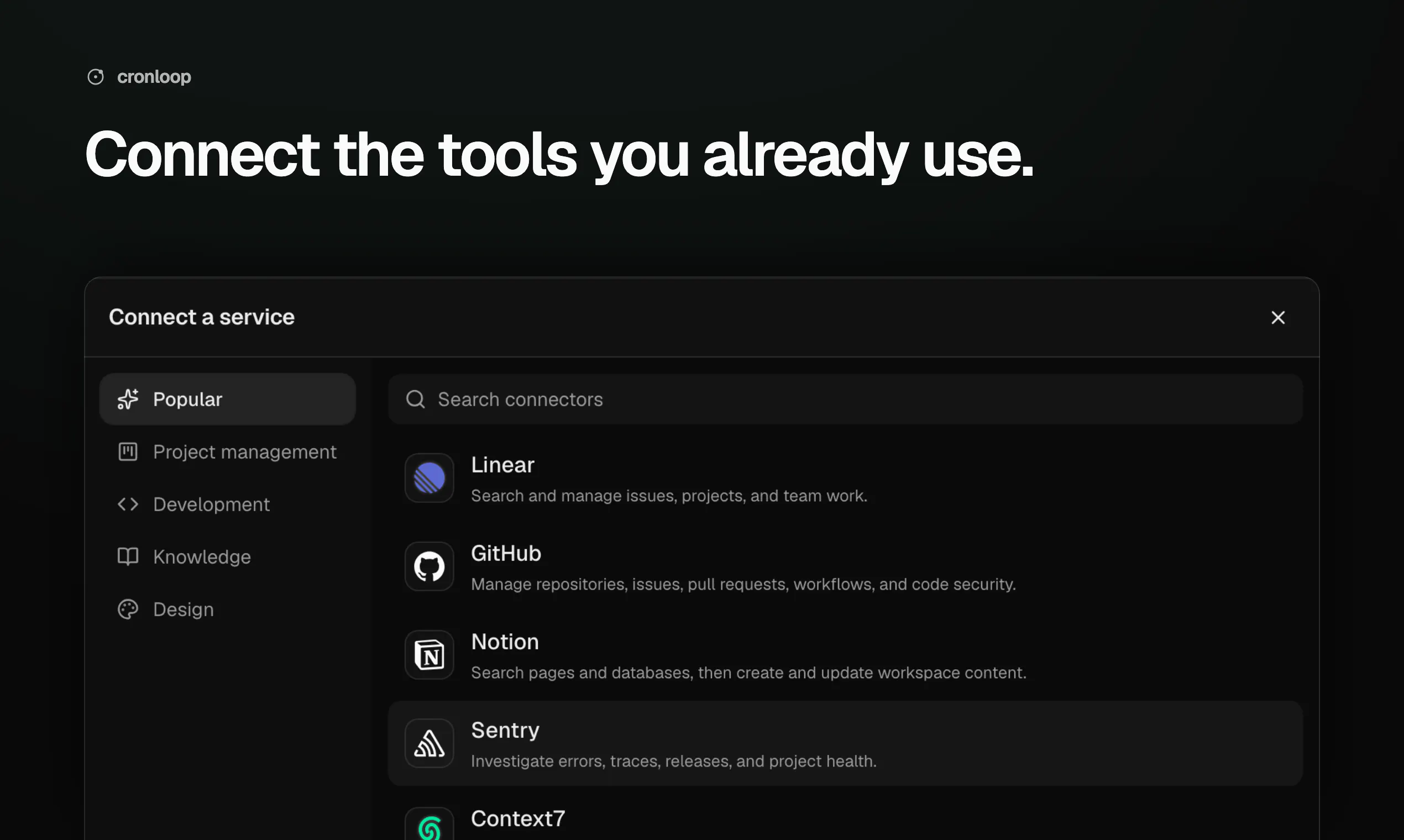This screenshot has width=1404, height=840.
Task: Click the Sentry app icon
Action: tap(429, 743)
